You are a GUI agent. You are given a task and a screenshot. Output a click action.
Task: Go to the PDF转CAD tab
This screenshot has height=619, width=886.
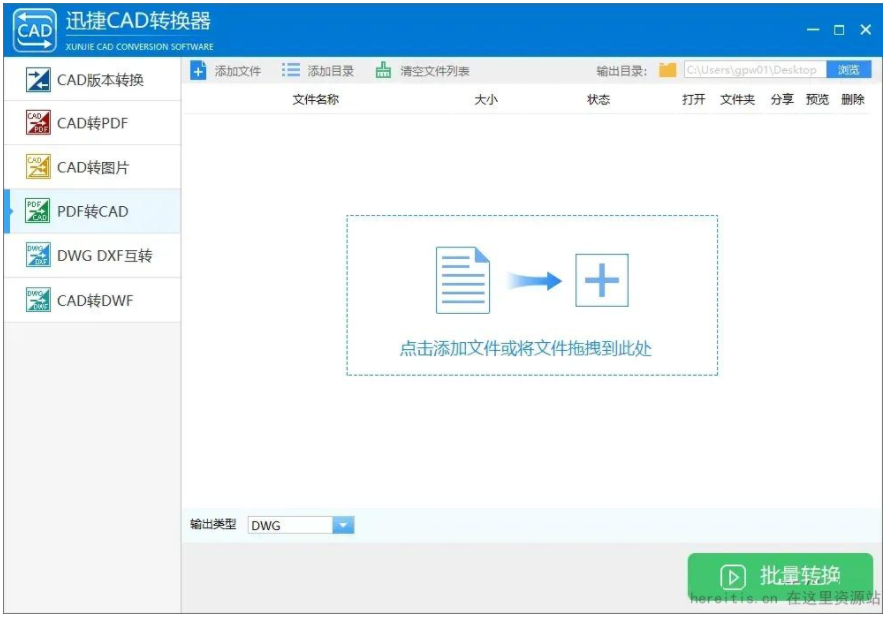click(x=92, y=211)
